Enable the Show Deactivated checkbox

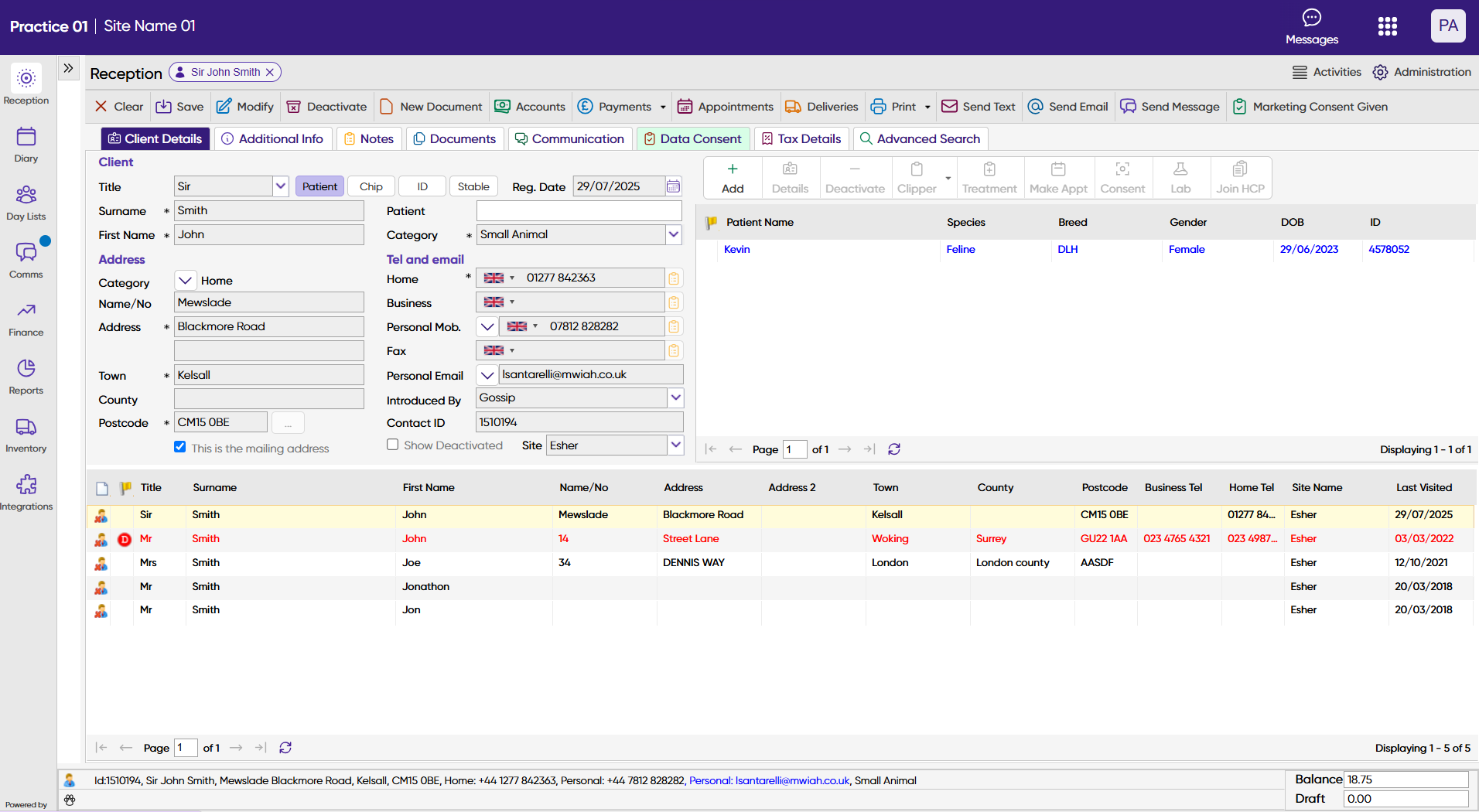[x=393, y=445]
